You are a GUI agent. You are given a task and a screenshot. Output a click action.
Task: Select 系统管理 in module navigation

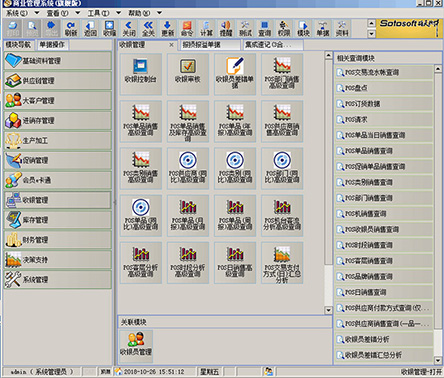pos(58,279)
